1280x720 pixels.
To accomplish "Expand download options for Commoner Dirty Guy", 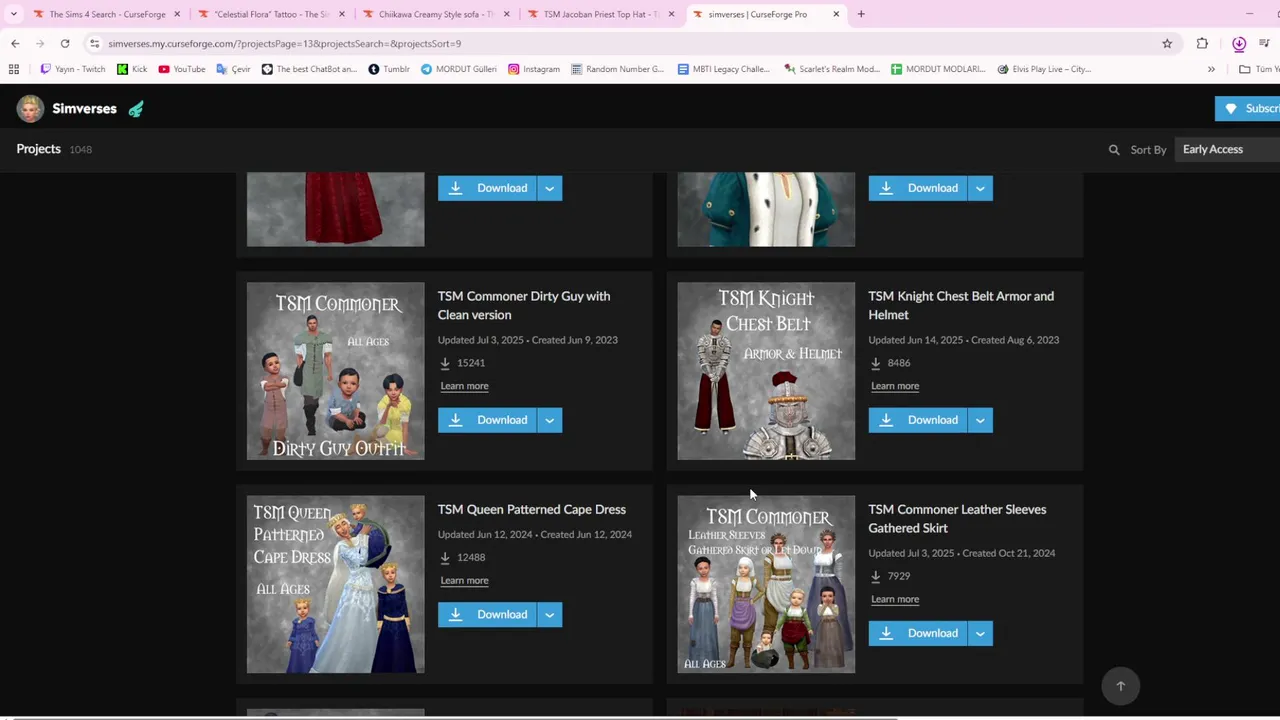I will pos(549,420).
